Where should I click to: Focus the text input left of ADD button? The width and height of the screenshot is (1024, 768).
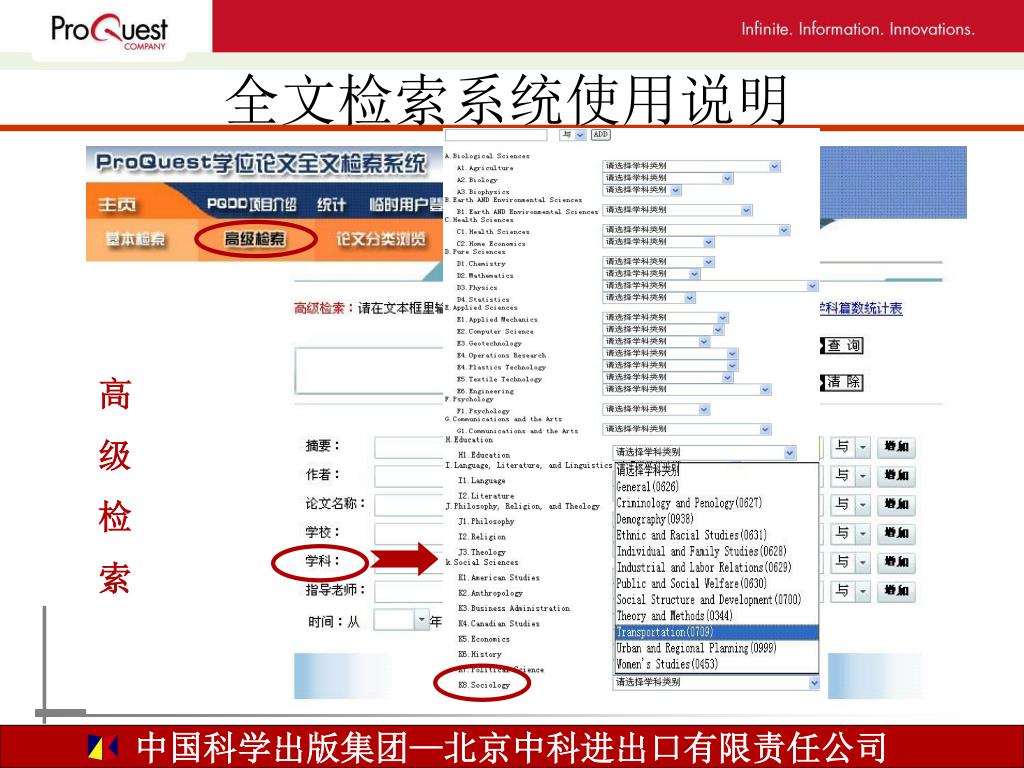496,135
